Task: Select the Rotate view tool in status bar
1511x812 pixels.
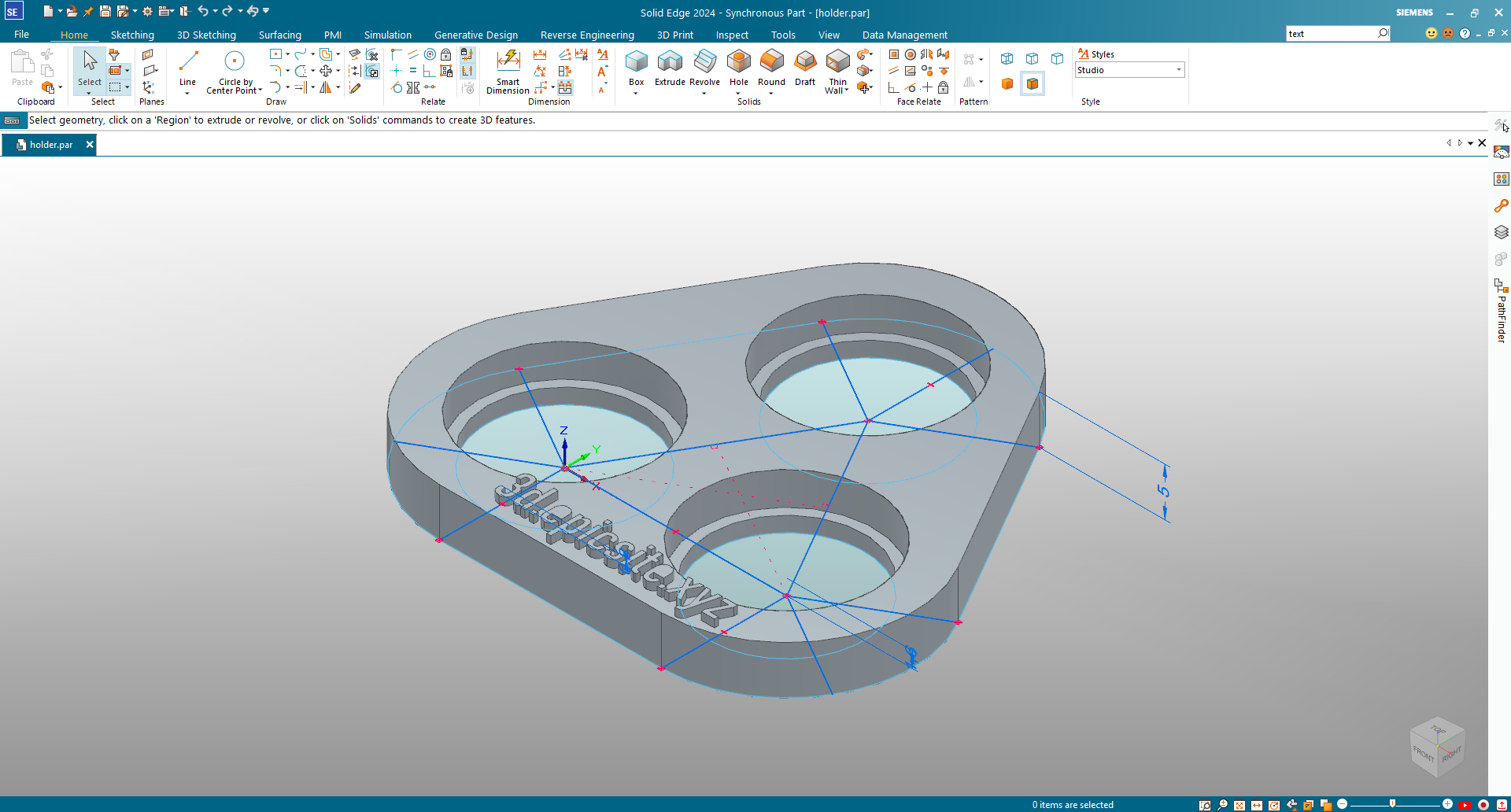Action: 1274,805
